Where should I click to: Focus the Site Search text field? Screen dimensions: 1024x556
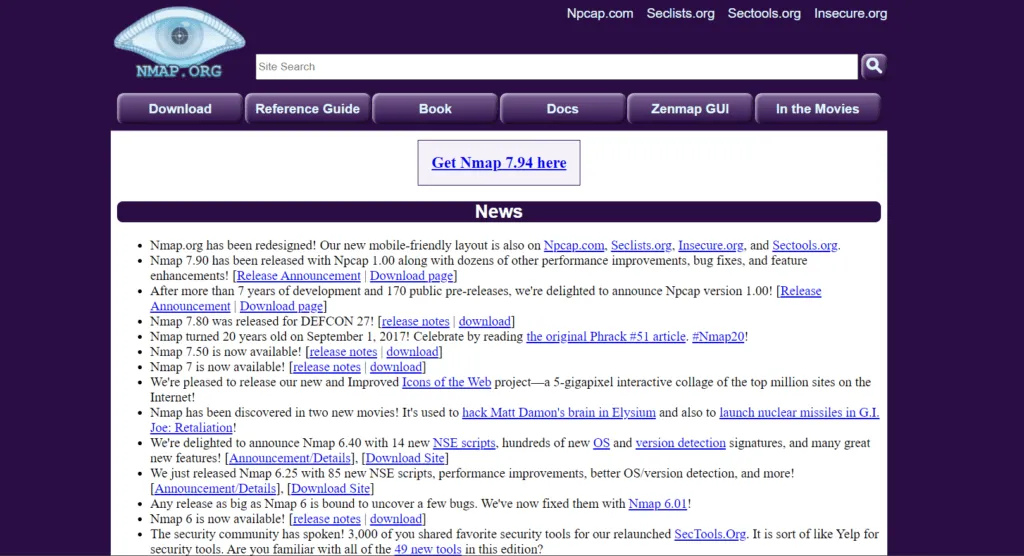click(x=556, y=67)
